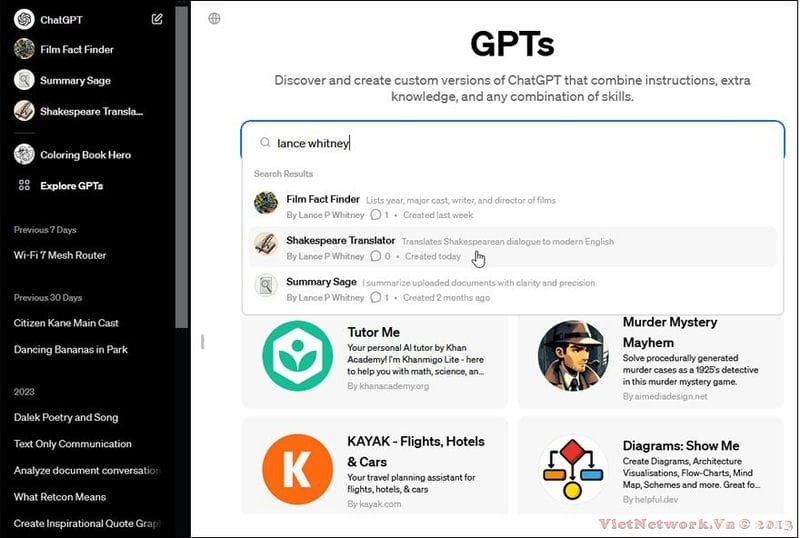
Task: Open Film Fact Finder from sidebar
Action: 76,49
